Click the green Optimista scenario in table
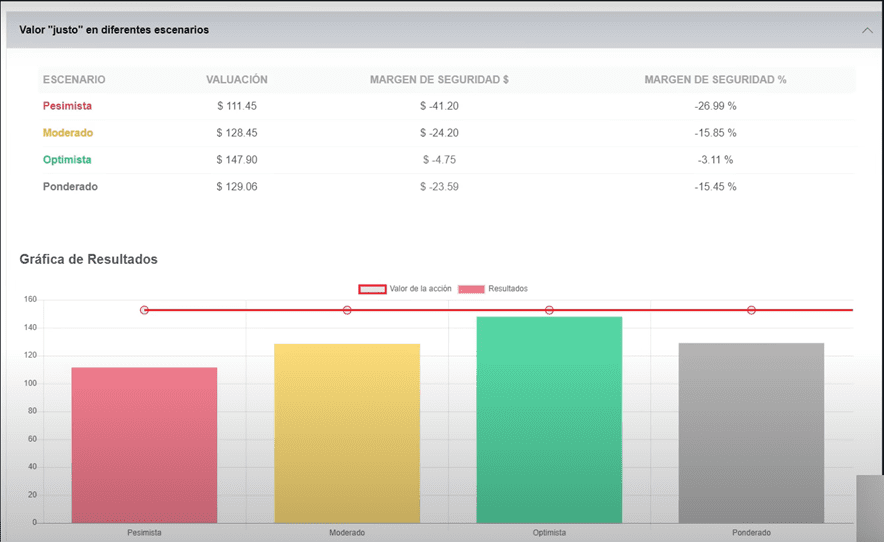 pyautogui.click(x=68, y=160)
